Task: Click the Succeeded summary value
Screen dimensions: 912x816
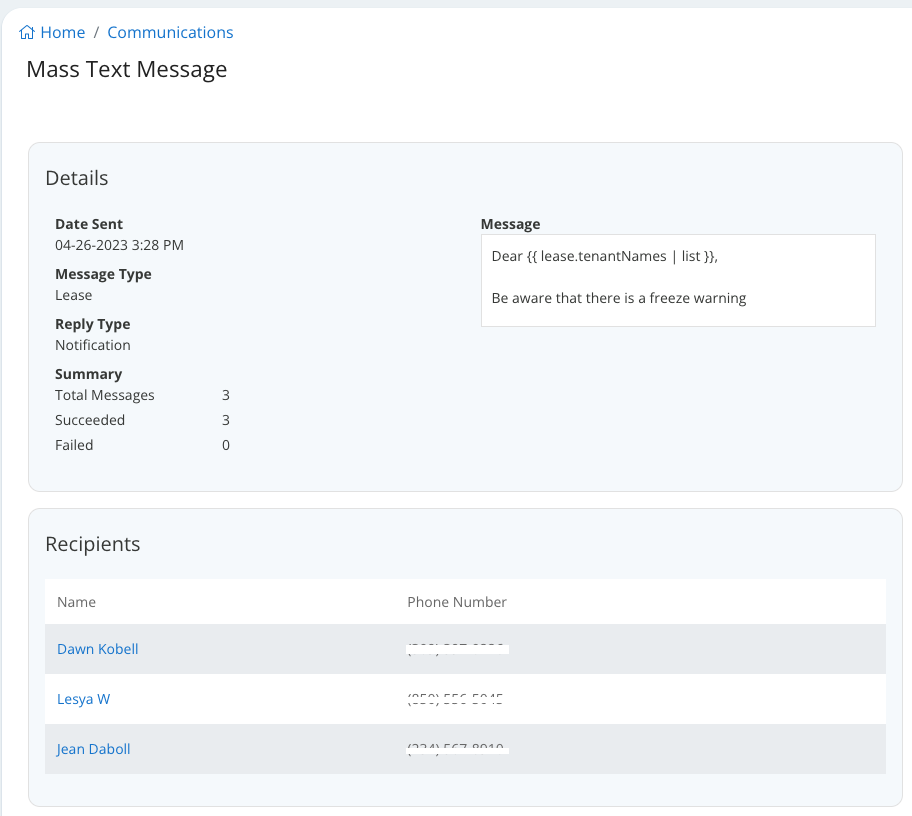Action: [226, 419]
